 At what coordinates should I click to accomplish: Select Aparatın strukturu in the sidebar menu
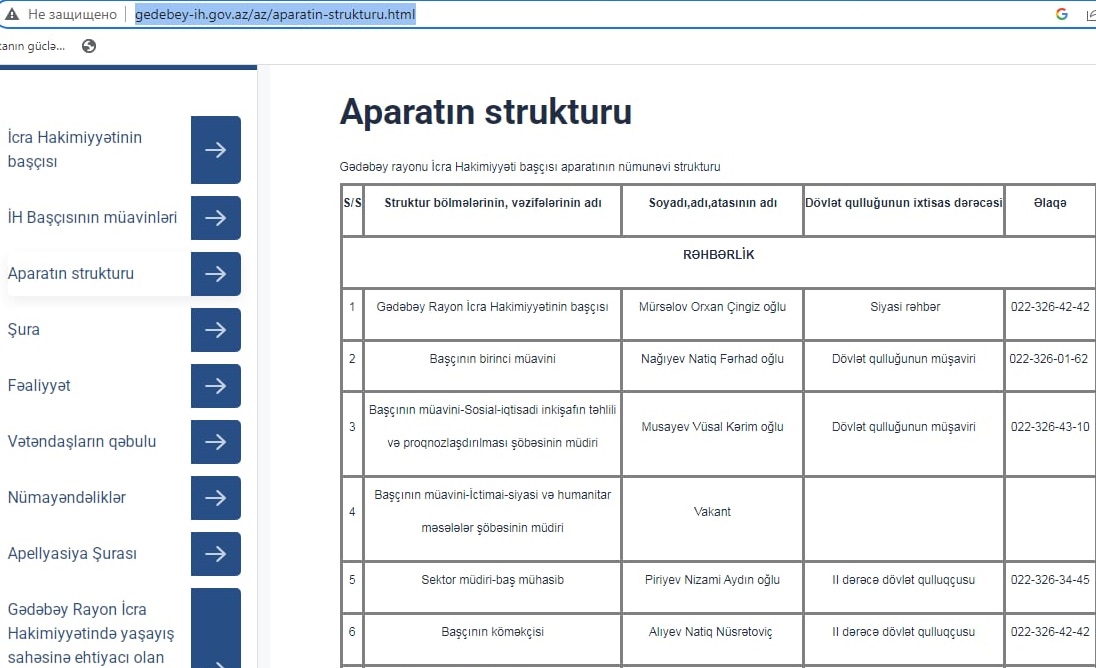71,273
